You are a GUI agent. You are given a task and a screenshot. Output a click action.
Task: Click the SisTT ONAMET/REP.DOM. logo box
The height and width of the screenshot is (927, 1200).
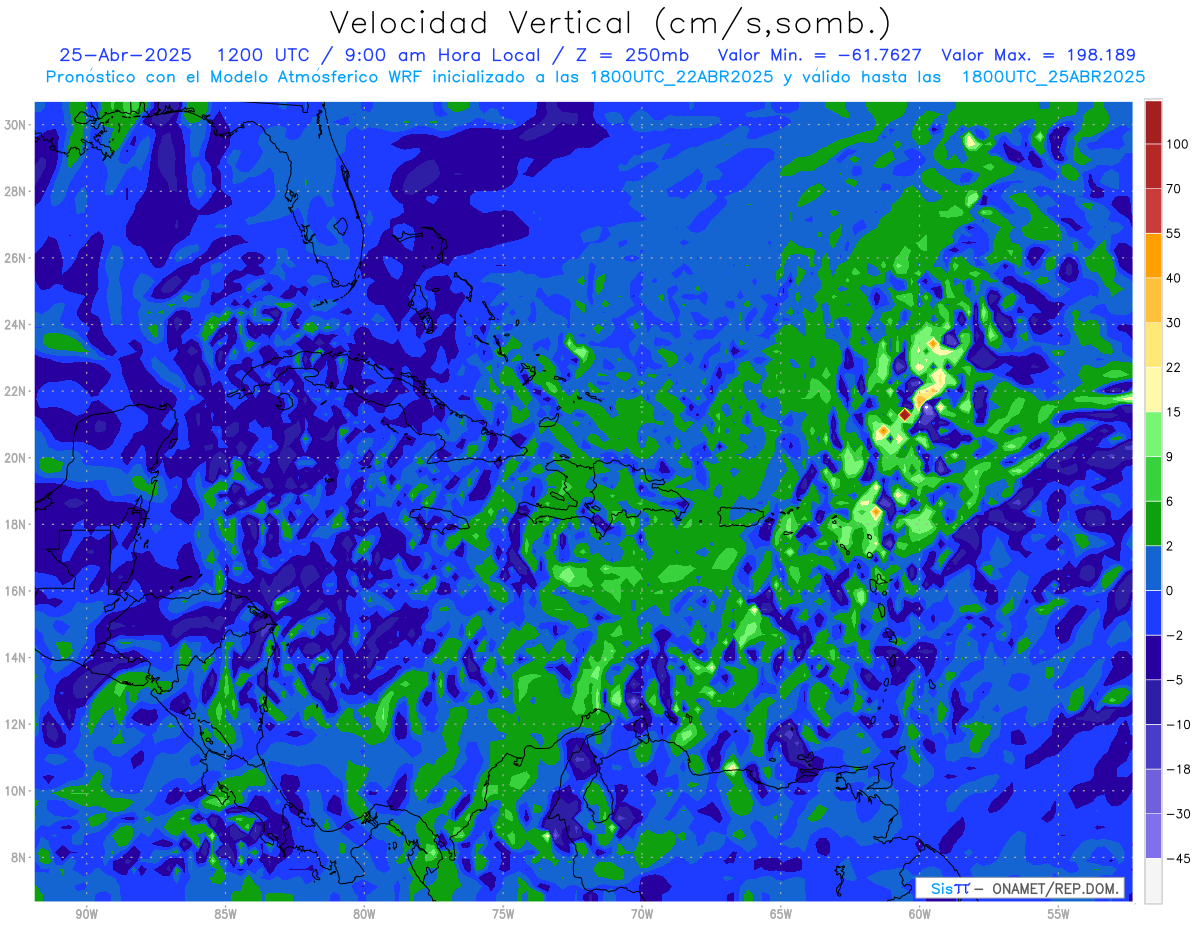(1020, 888)
